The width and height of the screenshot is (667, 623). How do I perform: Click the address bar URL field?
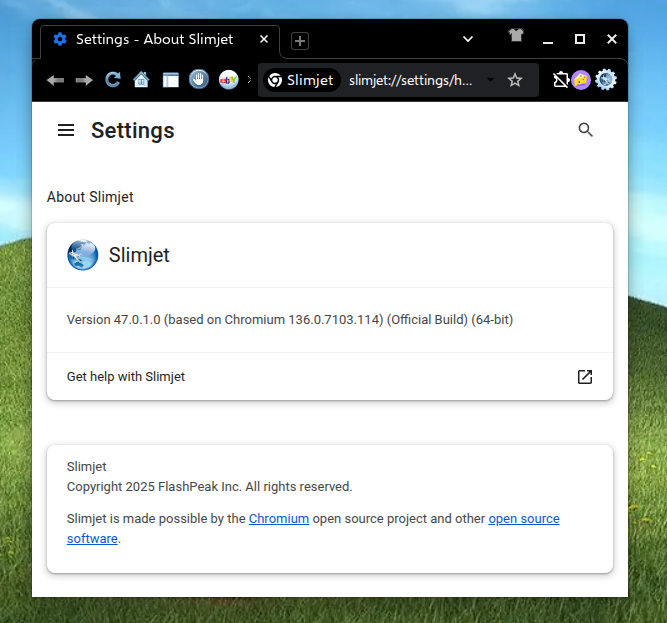click(x=410, y=80)
